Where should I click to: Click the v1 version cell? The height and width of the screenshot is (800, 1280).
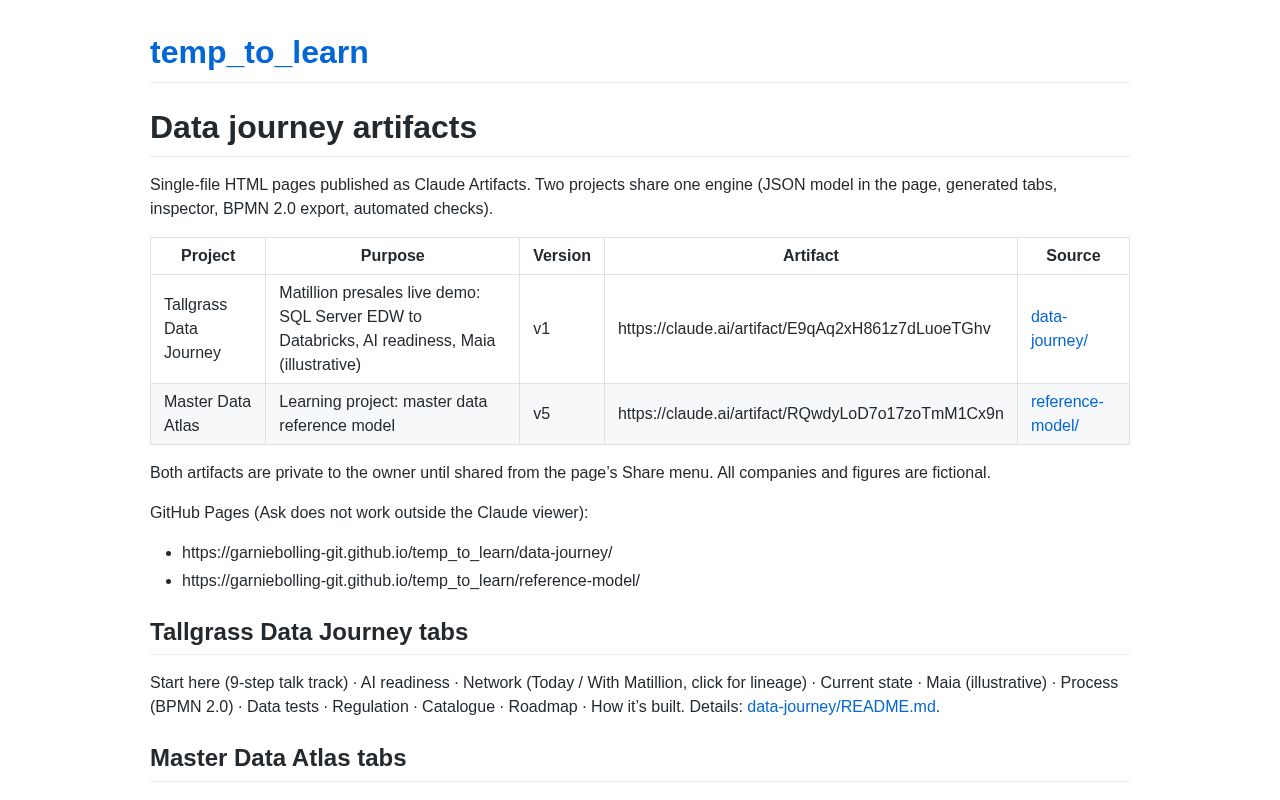coord(562,329)
